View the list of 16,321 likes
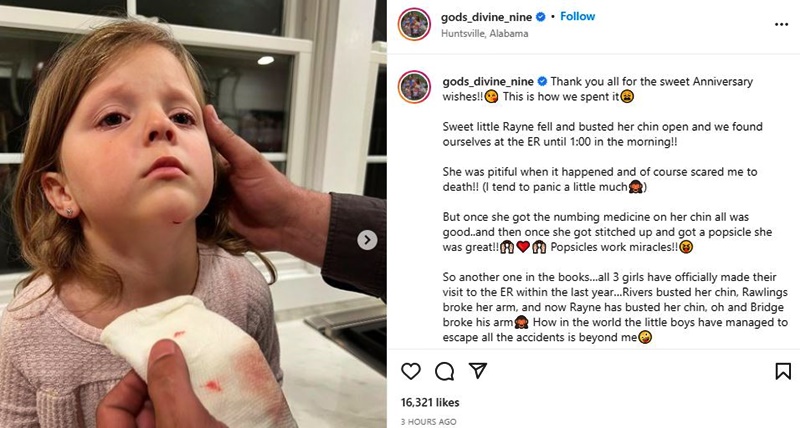 tap(430, 402)
